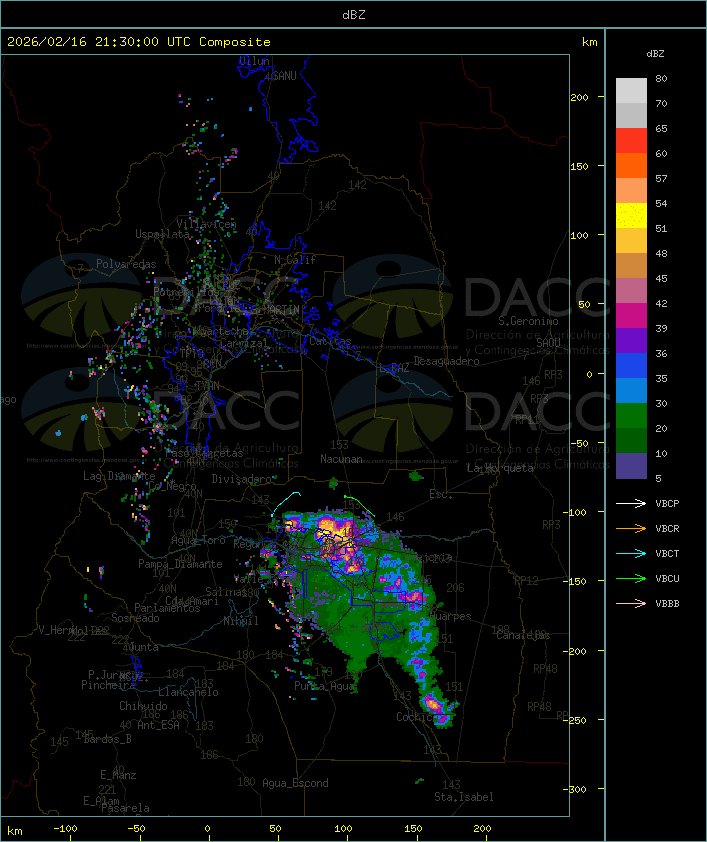Click the VBBB legend label
This screenshot has height=842, width=707.
(667, 604)
